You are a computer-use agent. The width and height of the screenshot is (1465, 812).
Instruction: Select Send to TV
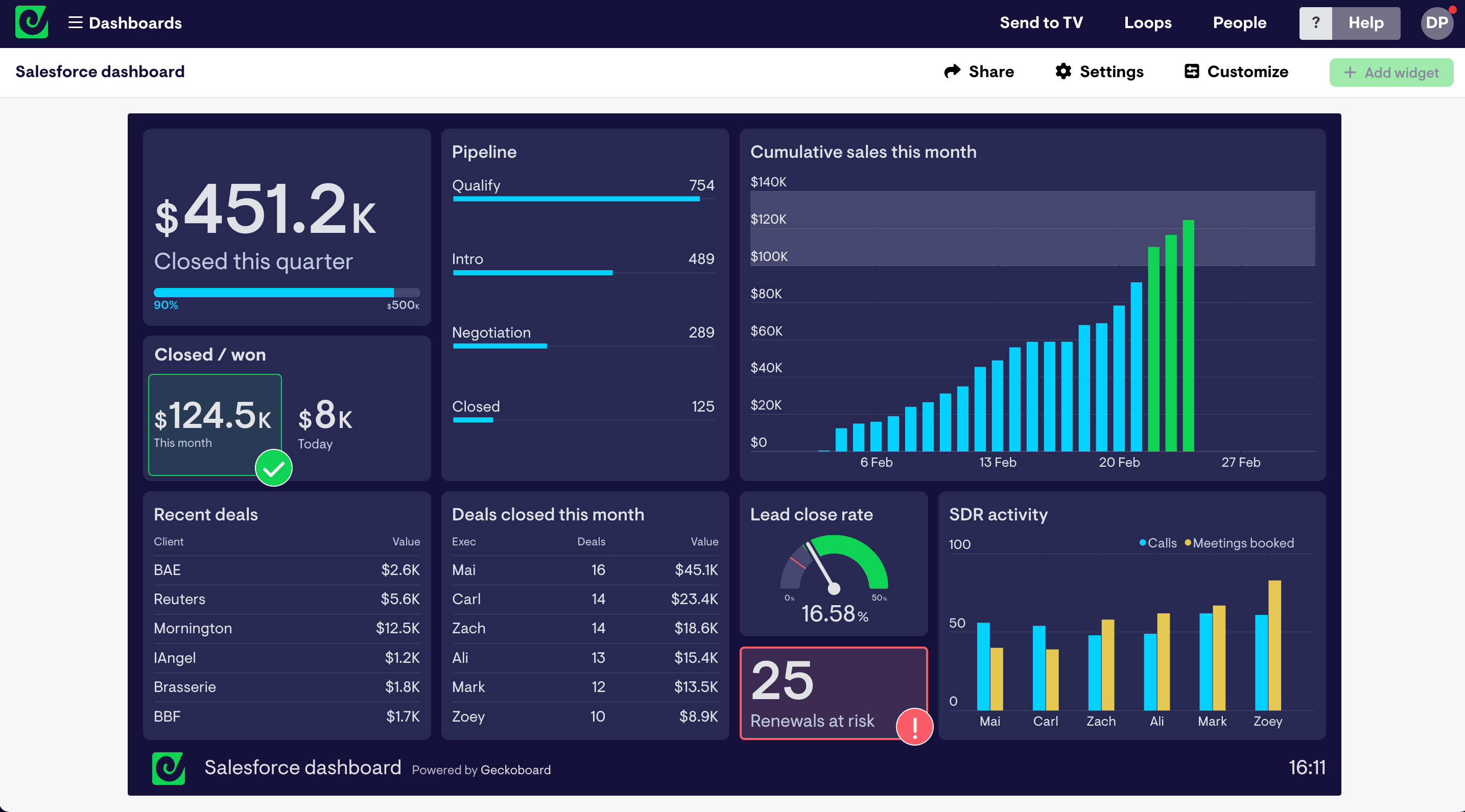click(1042, 23)
